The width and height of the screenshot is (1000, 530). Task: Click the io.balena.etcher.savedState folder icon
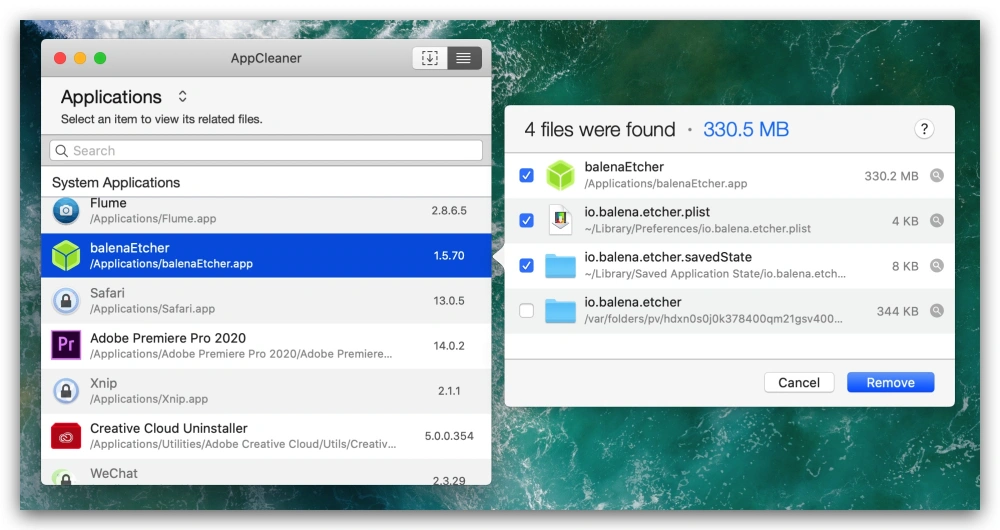click(561, 266)
